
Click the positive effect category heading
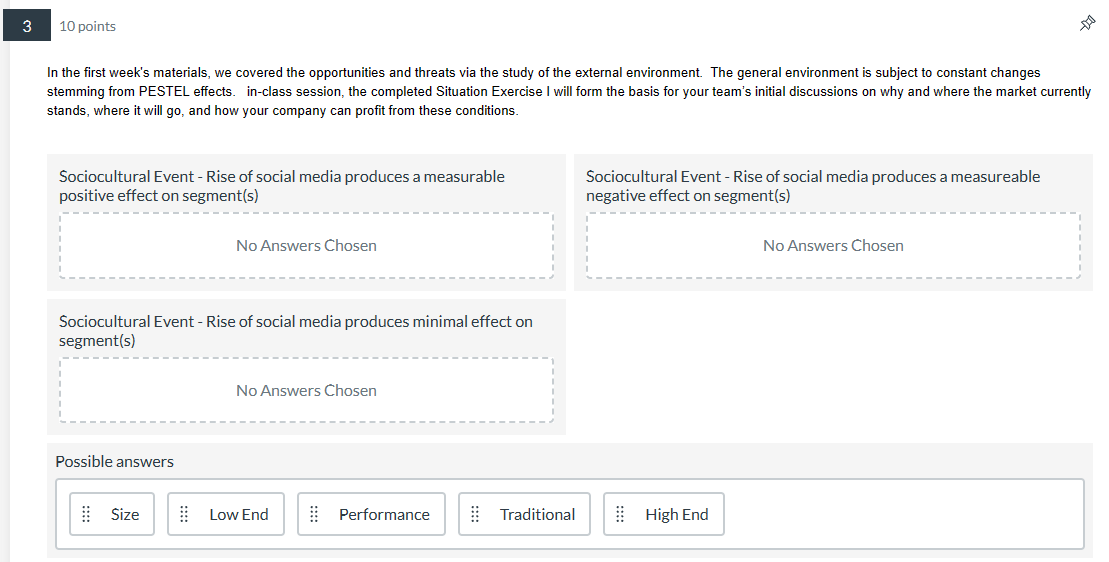[x=282, y=186]
